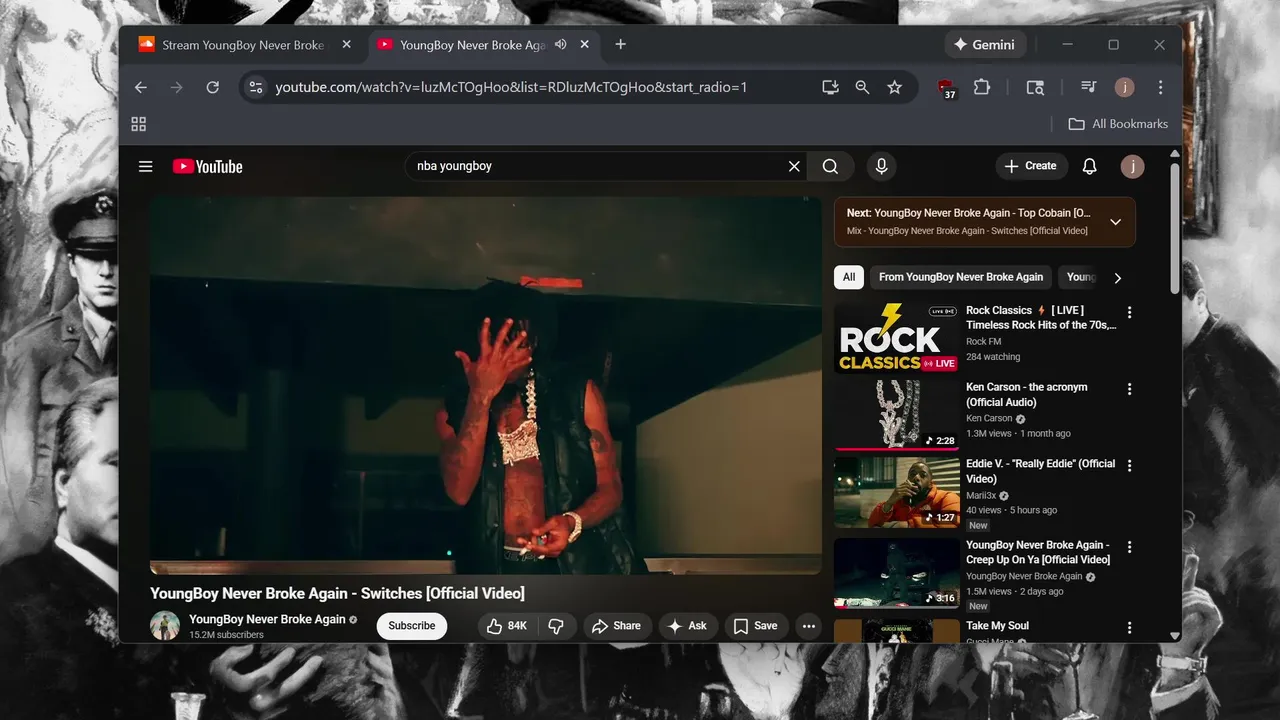The width and height of the screenshot is (1280, 720).
Task: Click the browser address bar URL
Action: pos(511,87)
